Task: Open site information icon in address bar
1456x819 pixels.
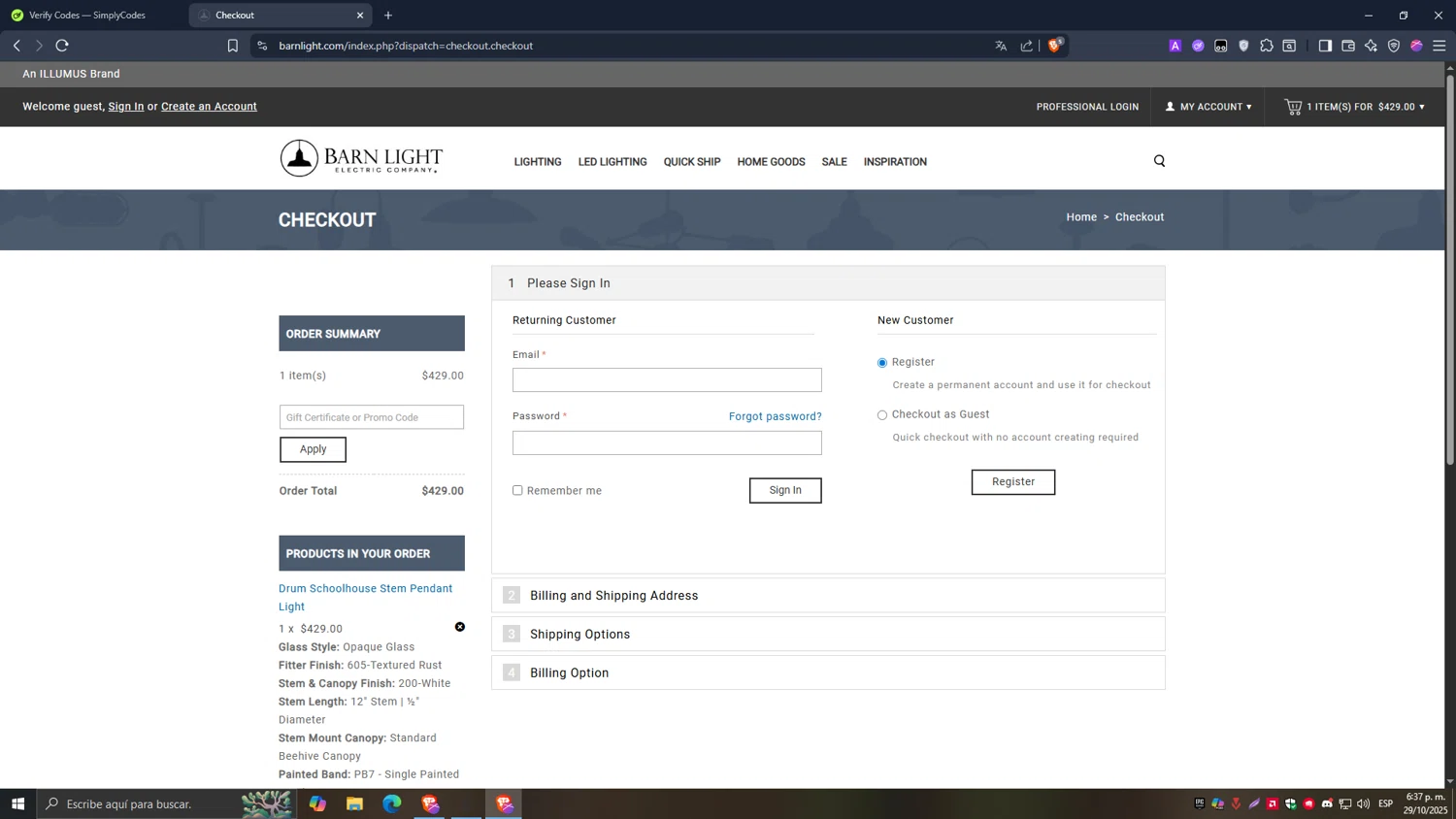Action: (x=262, y=46)
